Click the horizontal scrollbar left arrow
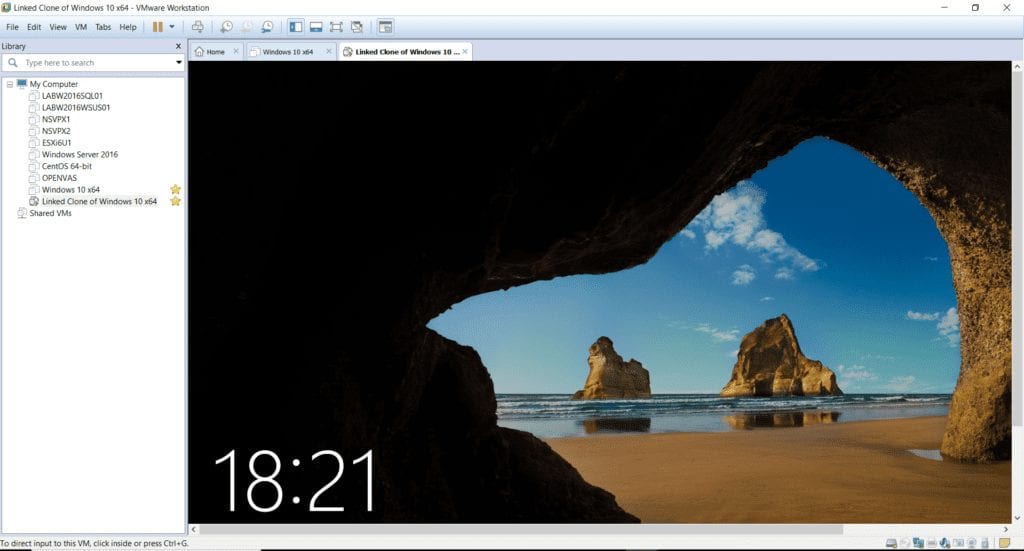The height and width of the screenshot is (551, 1024). 193,529
